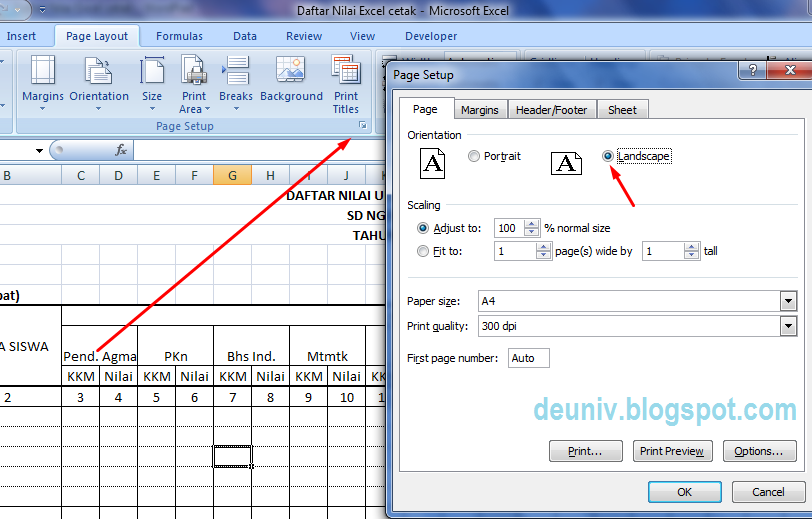Choose a sheet Background image
The image size is (812, 519).
pos(291,80)
